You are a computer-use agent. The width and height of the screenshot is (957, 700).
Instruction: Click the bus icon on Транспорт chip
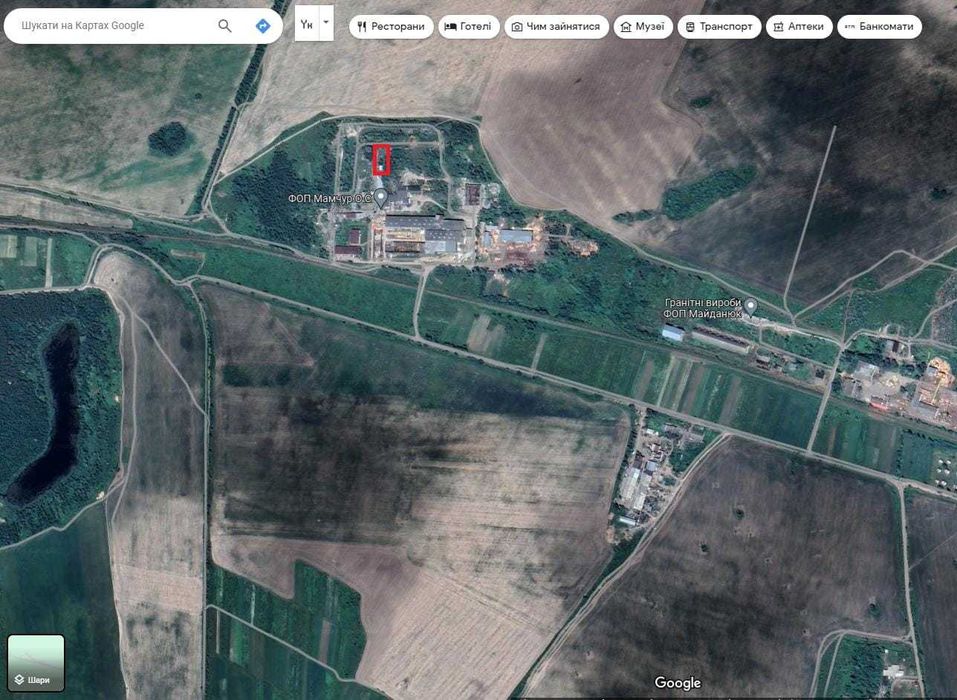click(x=690, y=27)
